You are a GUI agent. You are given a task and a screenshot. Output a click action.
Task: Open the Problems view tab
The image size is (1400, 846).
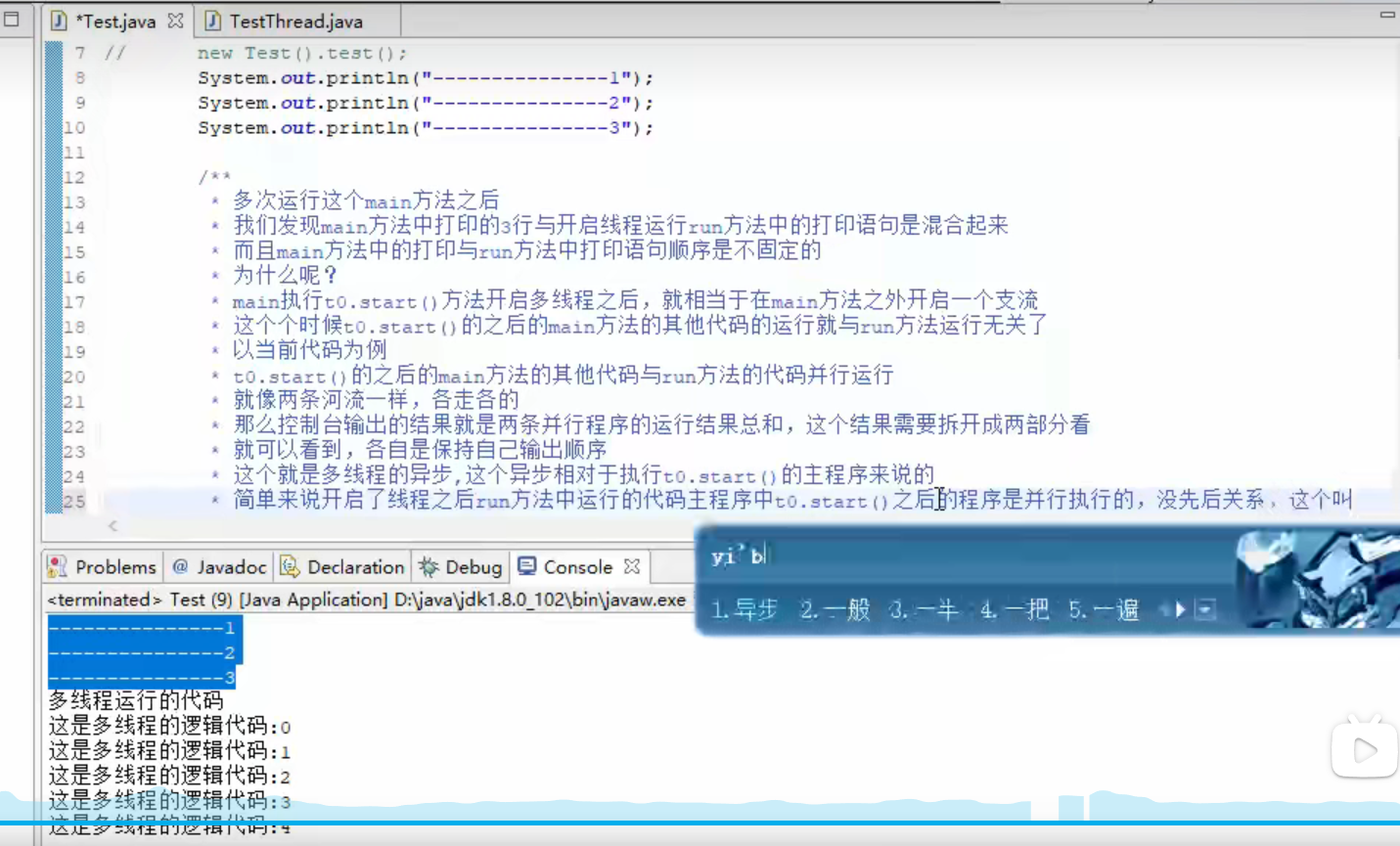[x=102, y=567]
